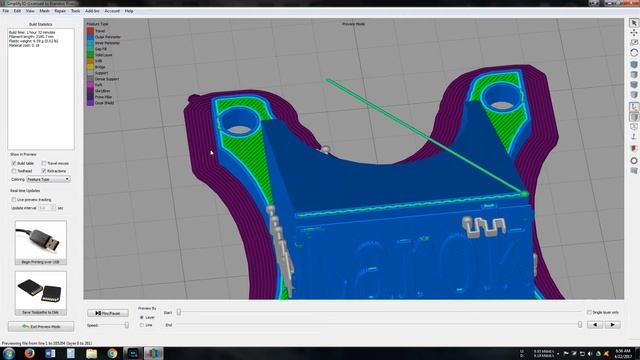This screenshot has height=360, width=640.
Task: Click the second gray view-cube icon
Action: 634,94
